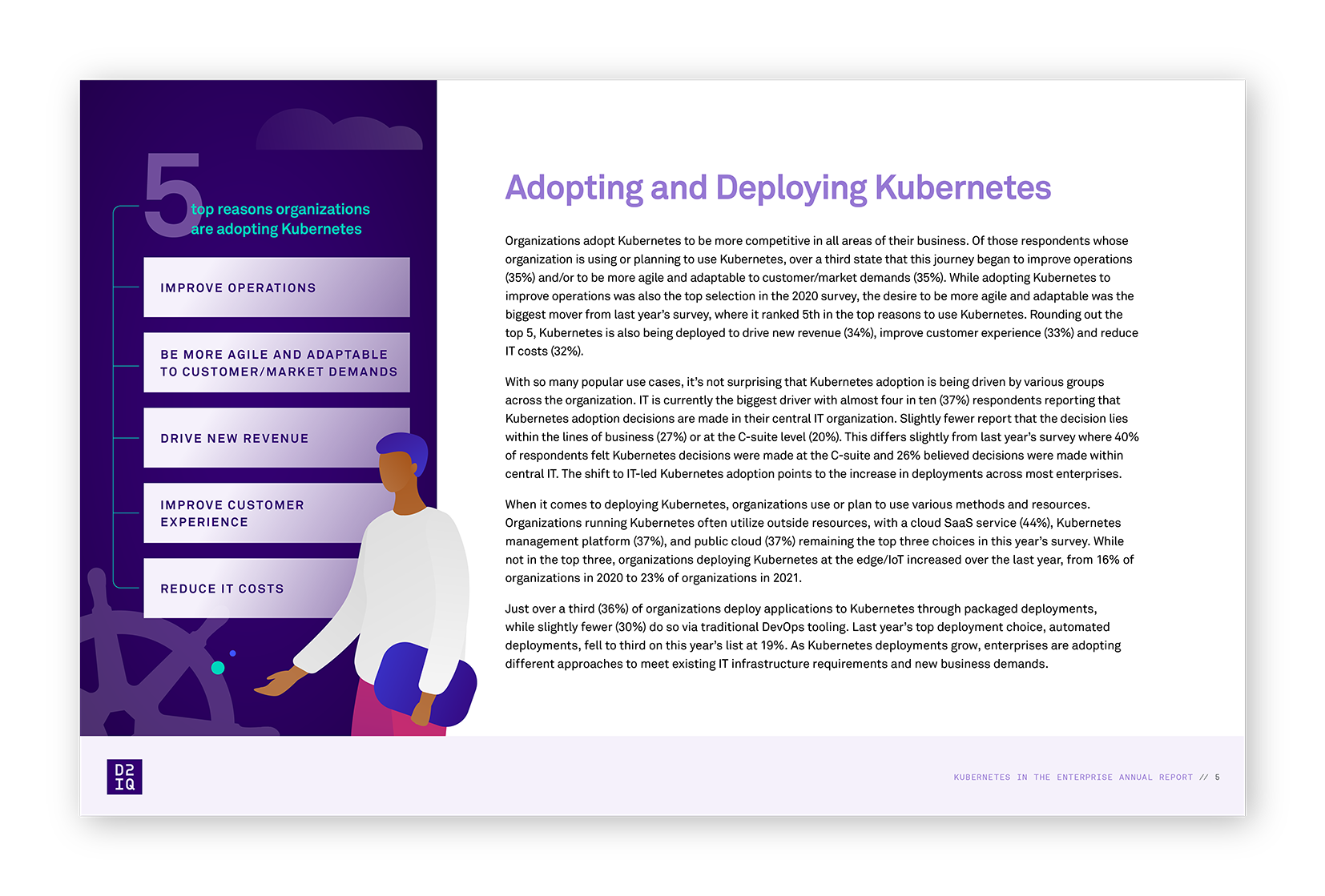Click the 'Adopting and Deploying Kubernetes' heading

(x=778, y=188)
